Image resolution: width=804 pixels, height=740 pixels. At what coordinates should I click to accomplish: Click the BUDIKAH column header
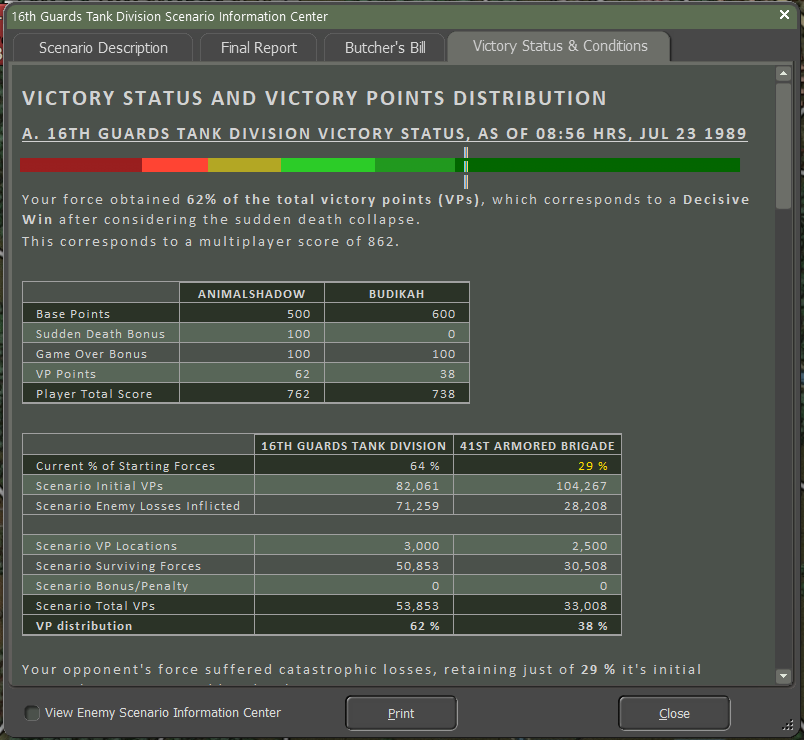pyautogui.click(x=396, y=294)
